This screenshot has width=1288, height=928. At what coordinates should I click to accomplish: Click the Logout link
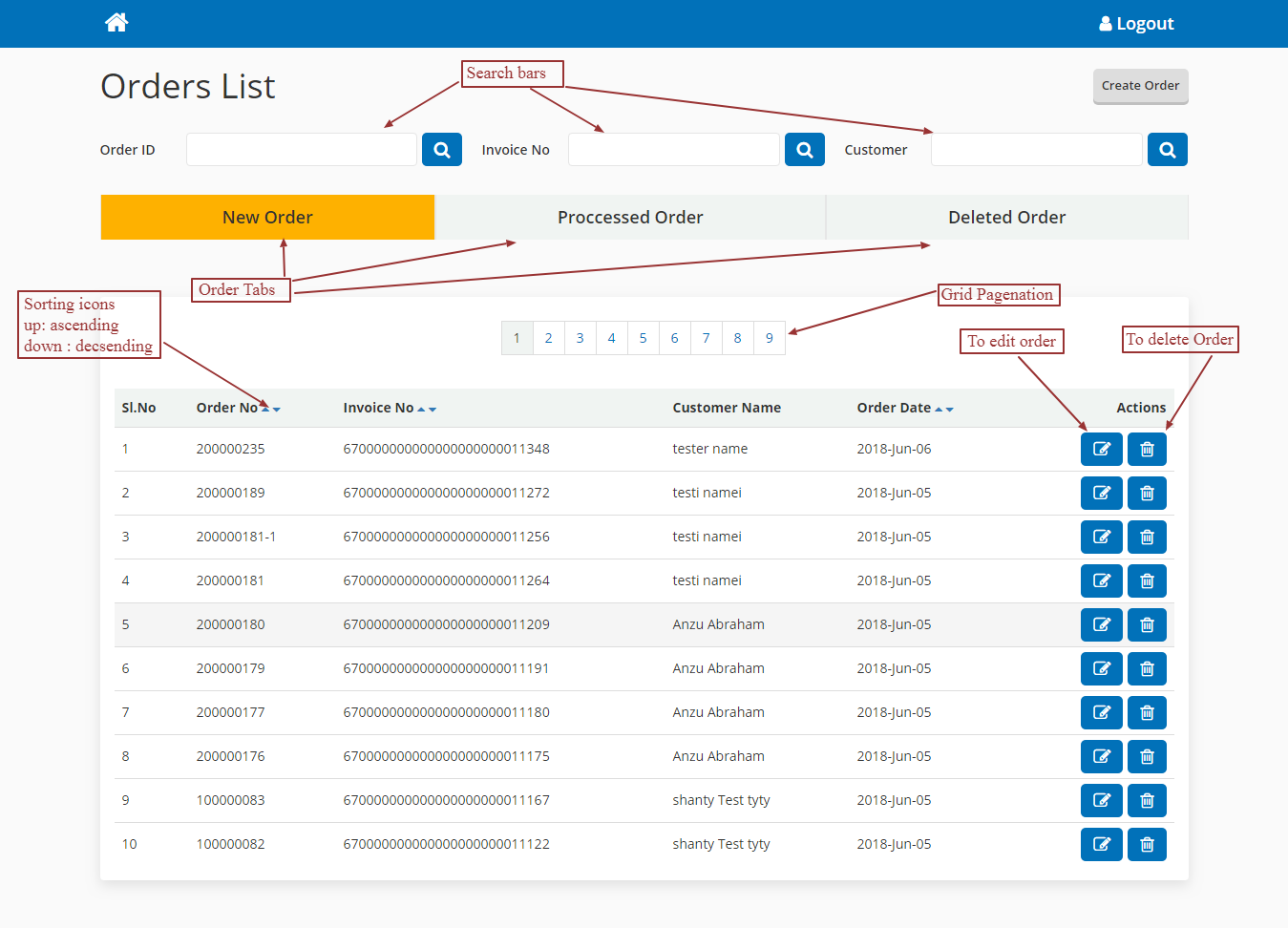pos(1136,24)
